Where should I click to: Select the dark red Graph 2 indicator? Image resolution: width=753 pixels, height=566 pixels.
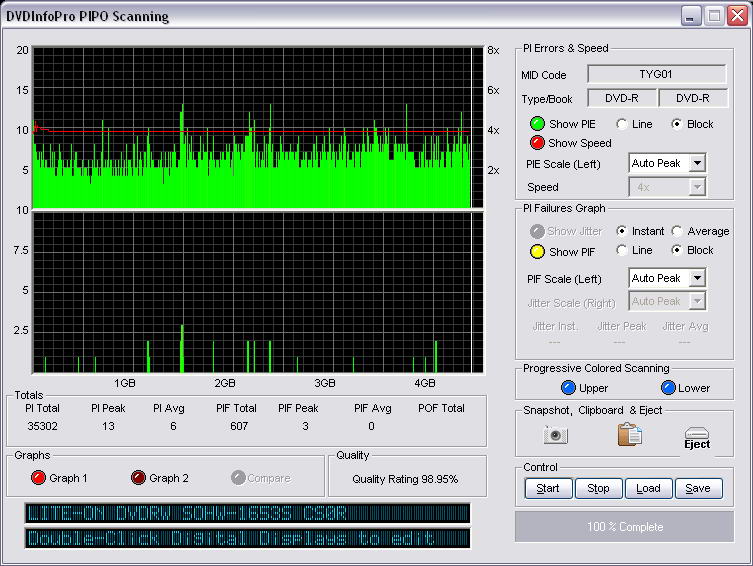click(x=139, y=478)
